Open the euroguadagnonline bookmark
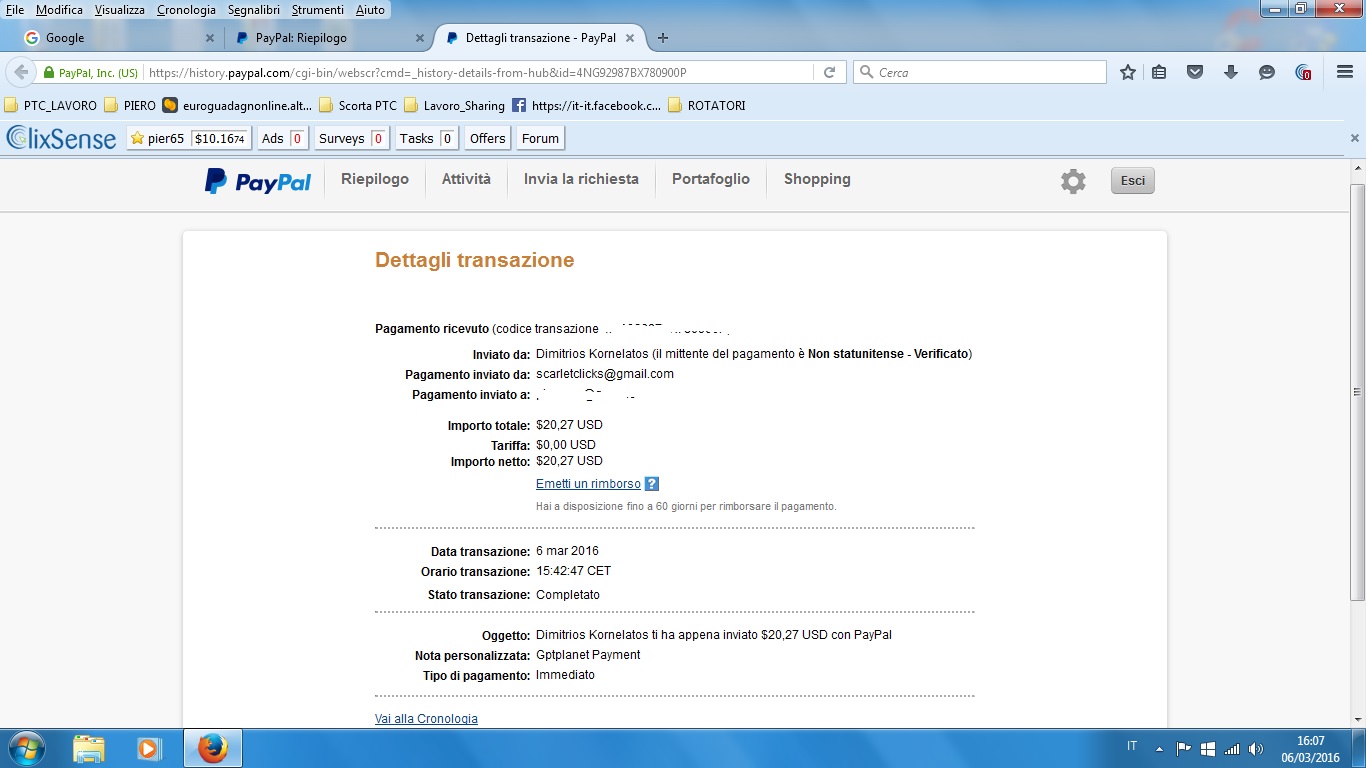 (x=237, y=105)
